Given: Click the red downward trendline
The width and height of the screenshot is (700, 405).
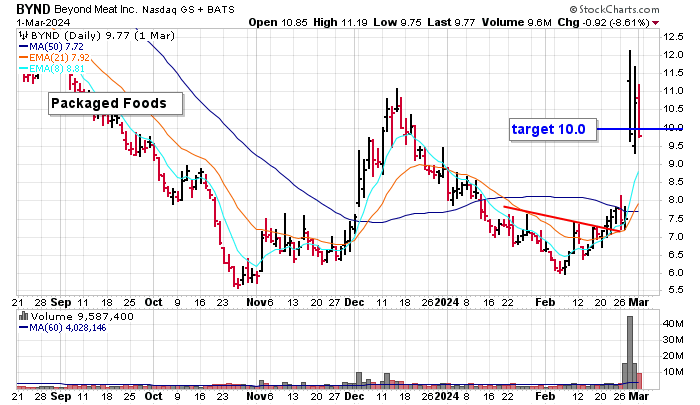Looking at the screenshot, I should point(560,218).
